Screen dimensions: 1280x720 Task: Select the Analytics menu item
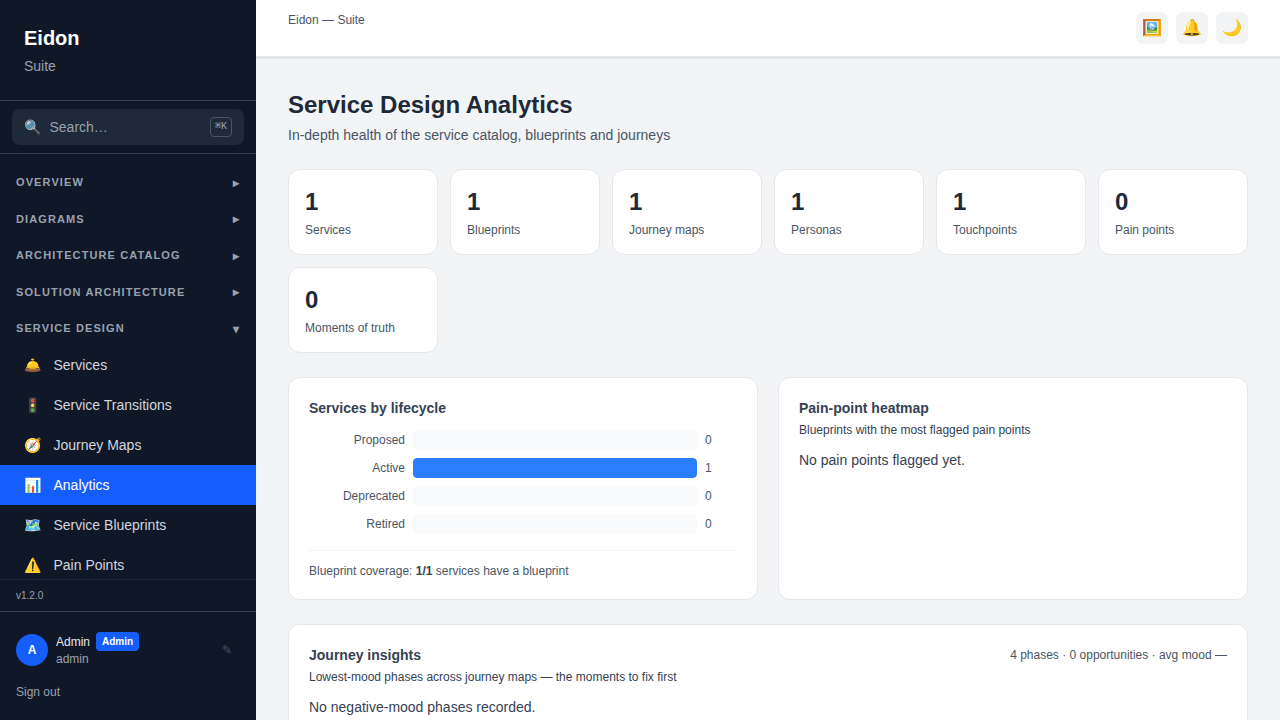[x=128, y=485]
